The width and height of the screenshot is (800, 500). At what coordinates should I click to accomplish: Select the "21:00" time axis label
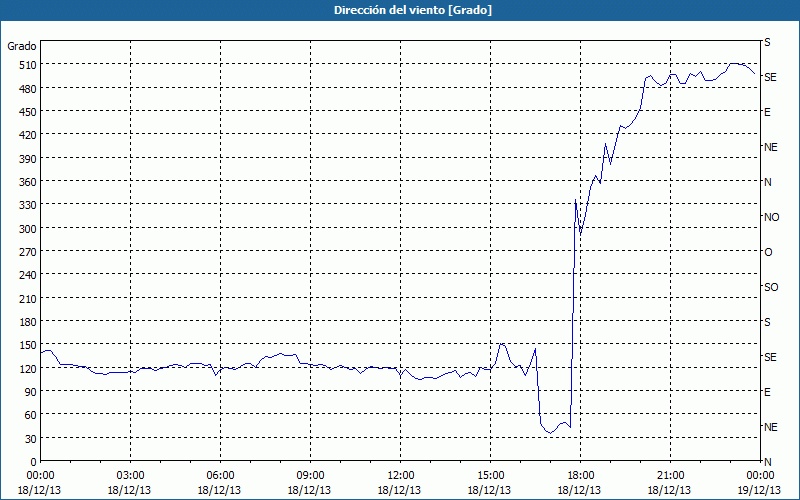(670, 476)
